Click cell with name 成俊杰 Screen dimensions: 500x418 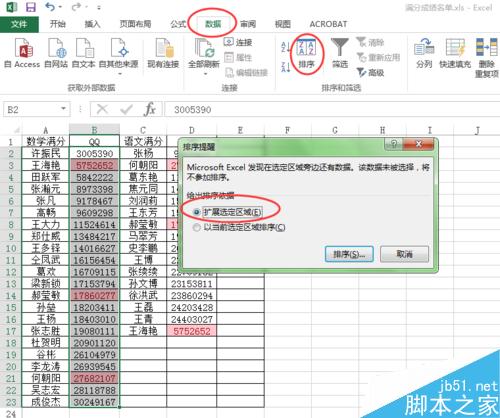click(46, 402)
